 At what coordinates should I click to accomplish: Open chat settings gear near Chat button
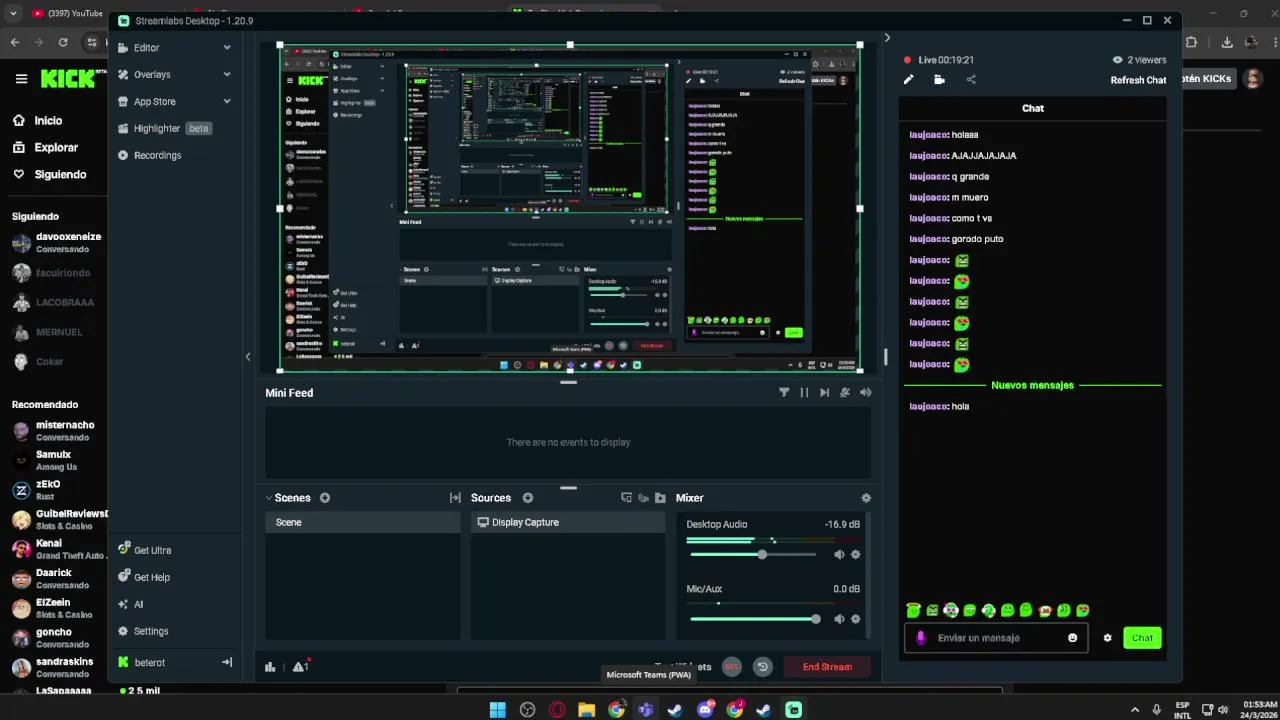(x=1107, y=638)
